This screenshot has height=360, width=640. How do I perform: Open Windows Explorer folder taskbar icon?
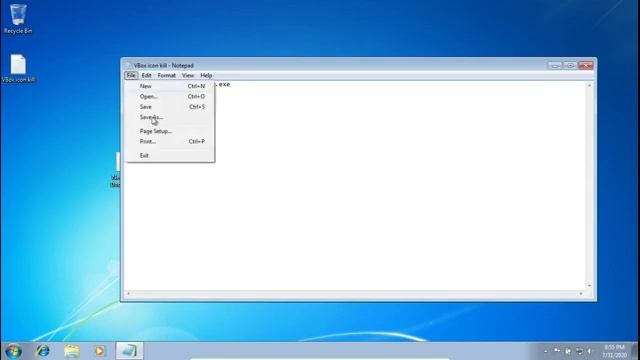(x=71, y=351)
